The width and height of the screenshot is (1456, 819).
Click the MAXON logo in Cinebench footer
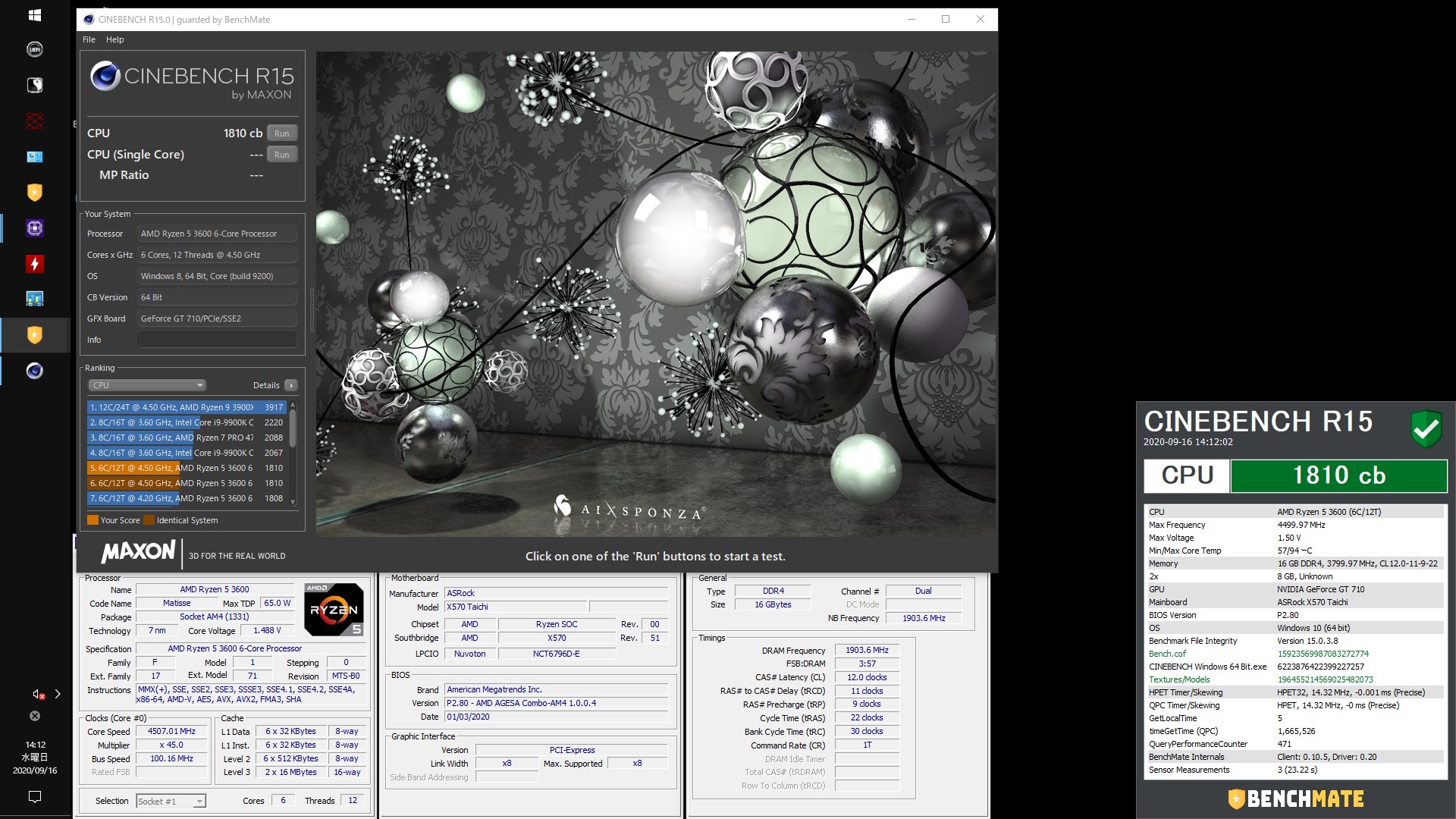(x=139, y=551)
